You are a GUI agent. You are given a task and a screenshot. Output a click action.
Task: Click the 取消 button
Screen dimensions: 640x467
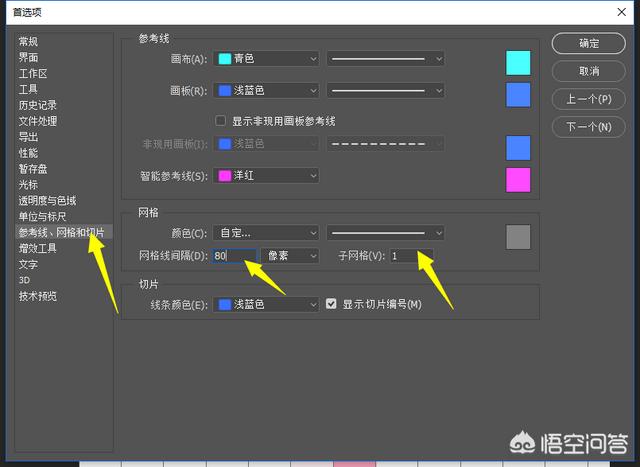(x=589, y=71)
